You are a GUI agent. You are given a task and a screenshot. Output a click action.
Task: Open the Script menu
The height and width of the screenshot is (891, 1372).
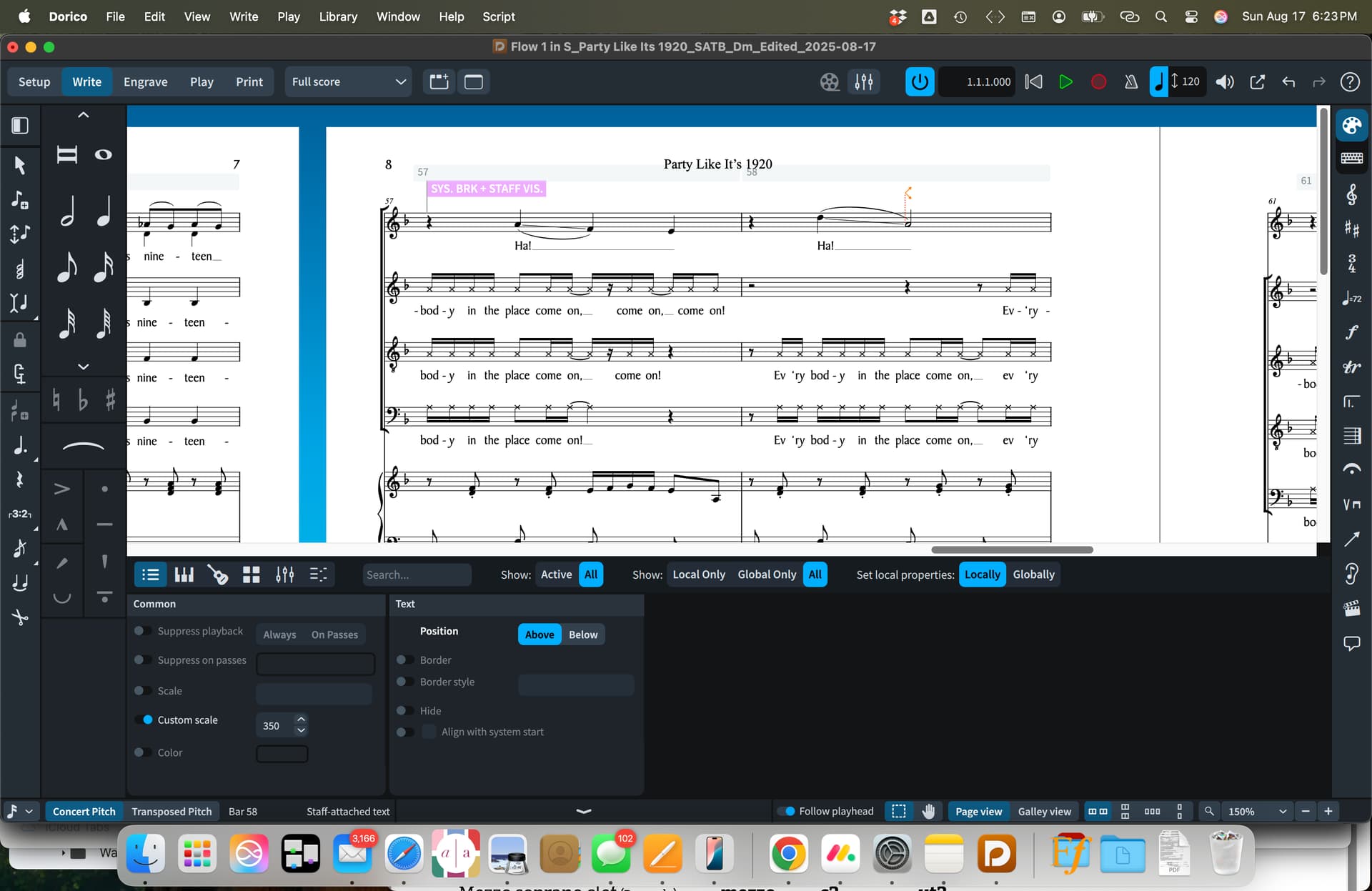tap(498, 16)
